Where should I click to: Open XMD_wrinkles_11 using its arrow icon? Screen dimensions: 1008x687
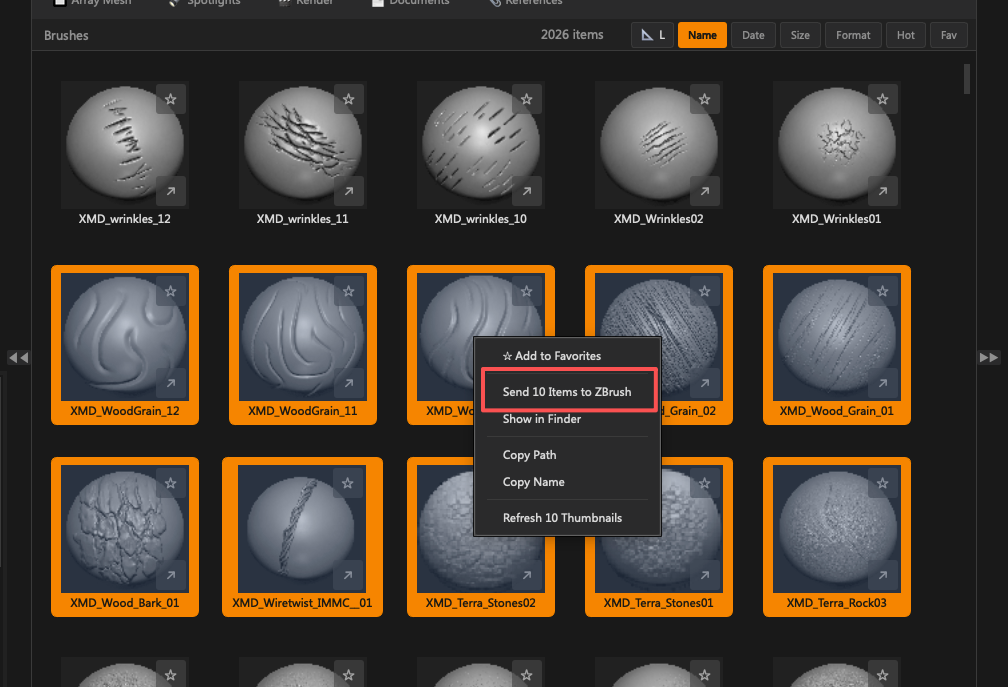348,191
